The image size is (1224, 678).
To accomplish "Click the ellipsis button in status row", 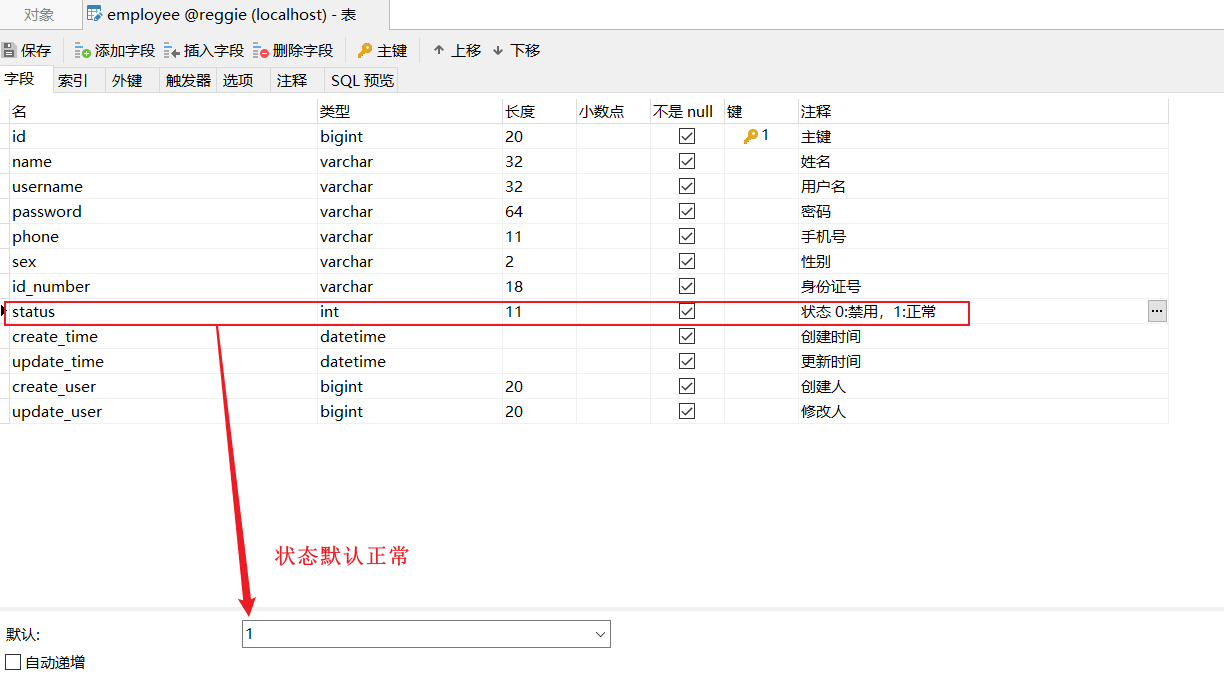I will tap(1157, 311).
